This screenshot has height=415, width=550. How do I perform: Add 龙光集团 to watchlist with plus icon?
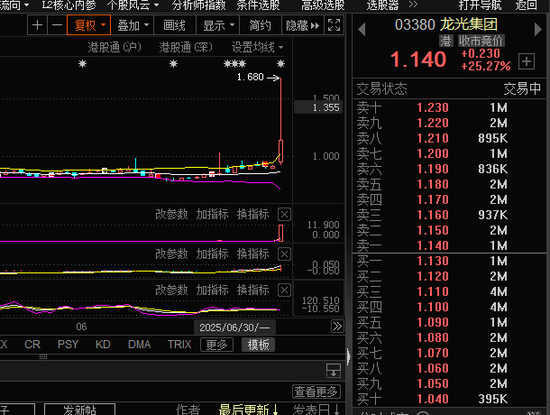pyautogui.click(x=526, y=62)
